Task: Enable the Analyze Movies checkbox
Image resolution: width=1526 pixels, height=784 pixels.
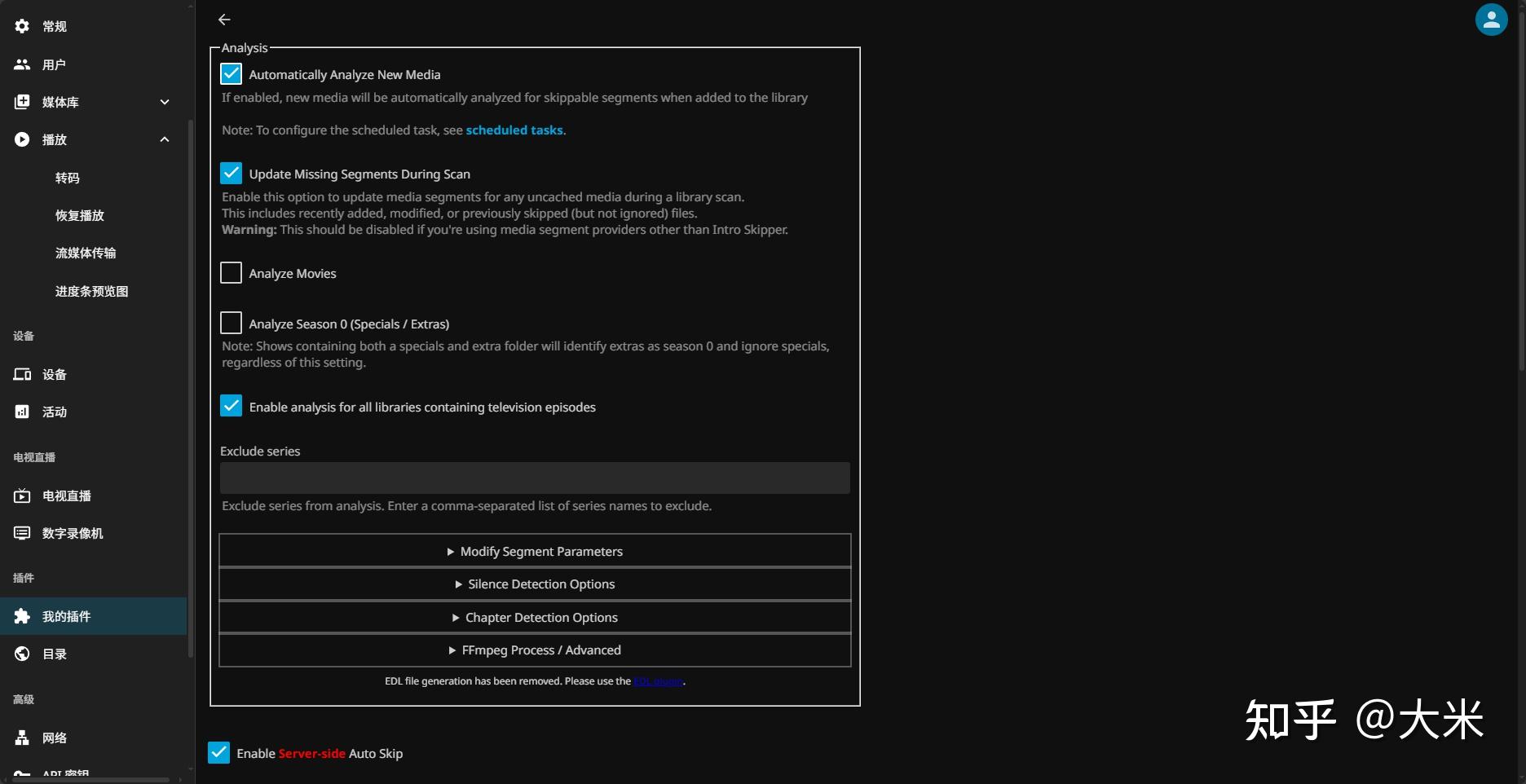Action: click(231, 273)
